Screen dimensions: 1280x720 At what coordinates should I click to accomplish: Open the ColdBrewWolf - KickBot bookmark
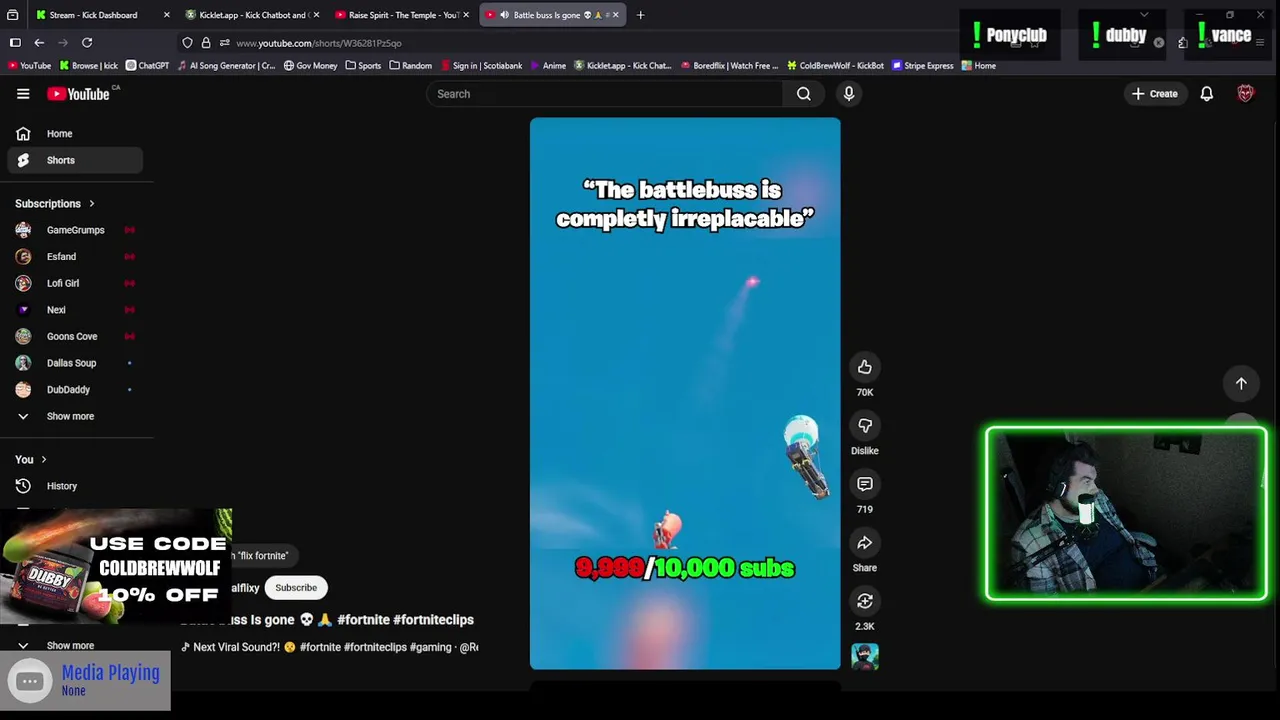click(x=835, y=66)
